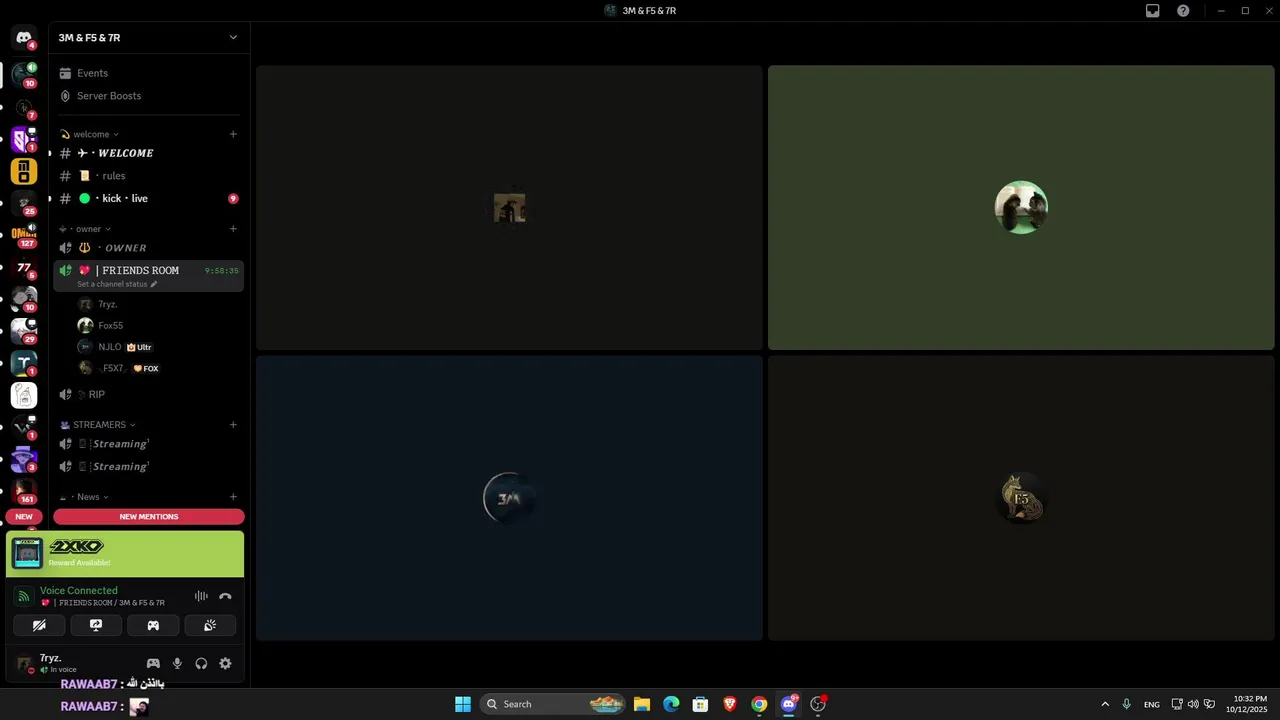
Task: Deafen with headphones icon
Action: click(201, 663)
